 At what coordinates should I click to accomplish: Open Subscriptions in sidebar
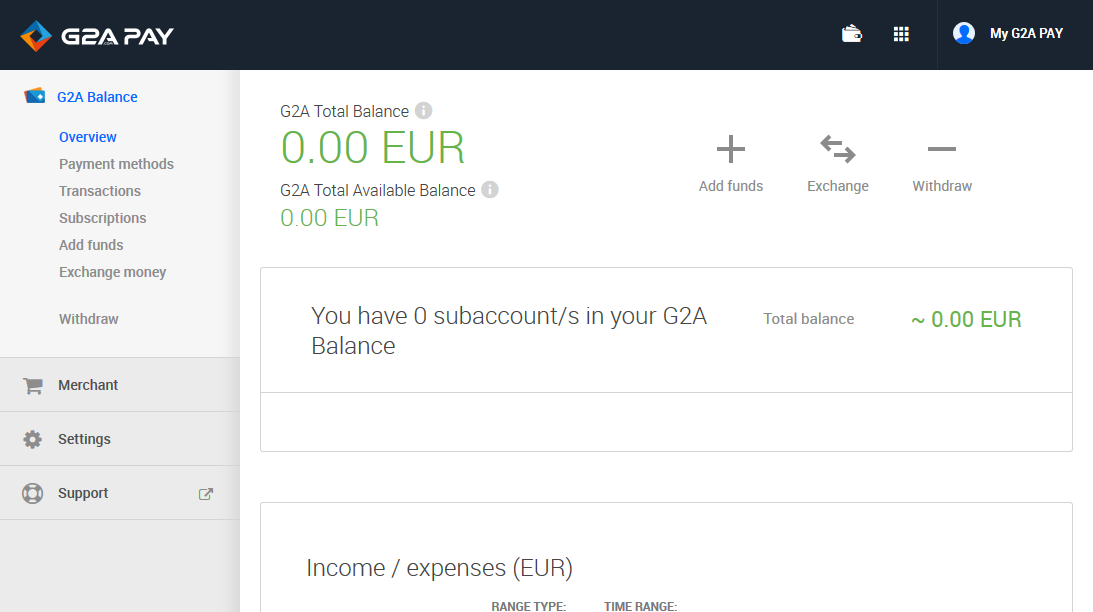[102, 218]
